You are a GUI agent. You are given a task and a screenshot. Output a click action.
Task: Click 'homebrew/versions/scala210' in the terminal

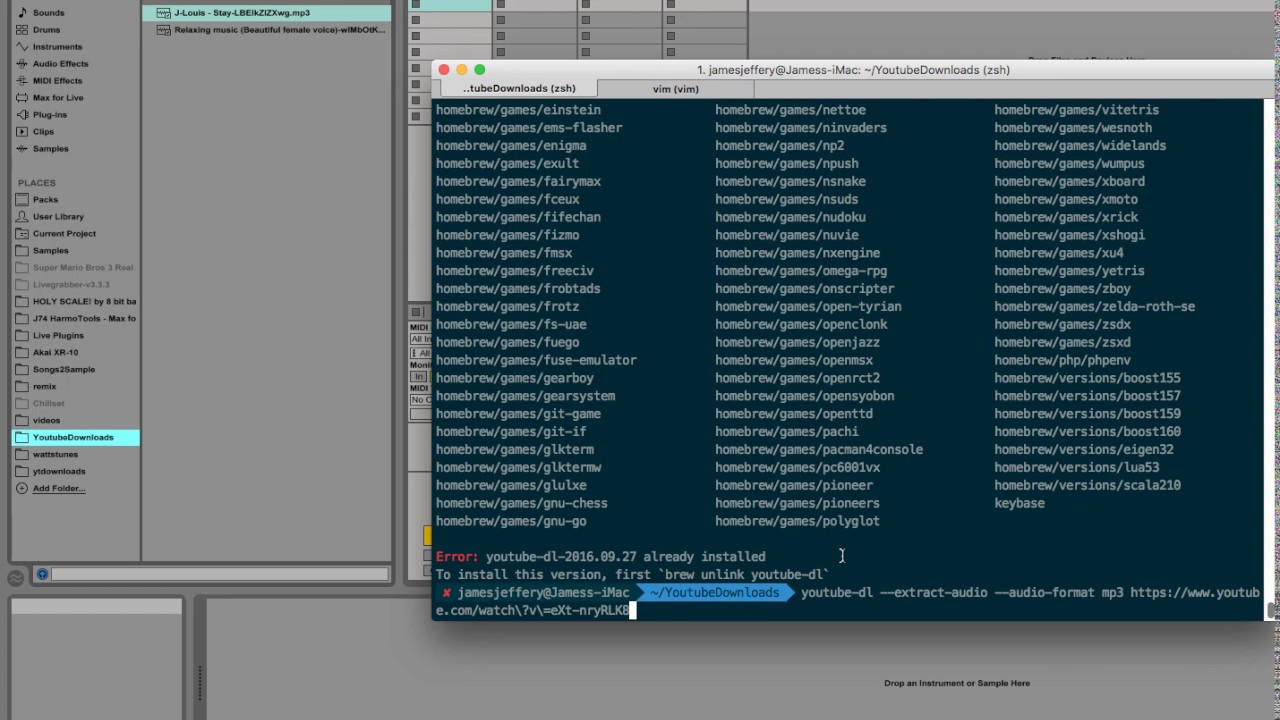click(1087, 486)
